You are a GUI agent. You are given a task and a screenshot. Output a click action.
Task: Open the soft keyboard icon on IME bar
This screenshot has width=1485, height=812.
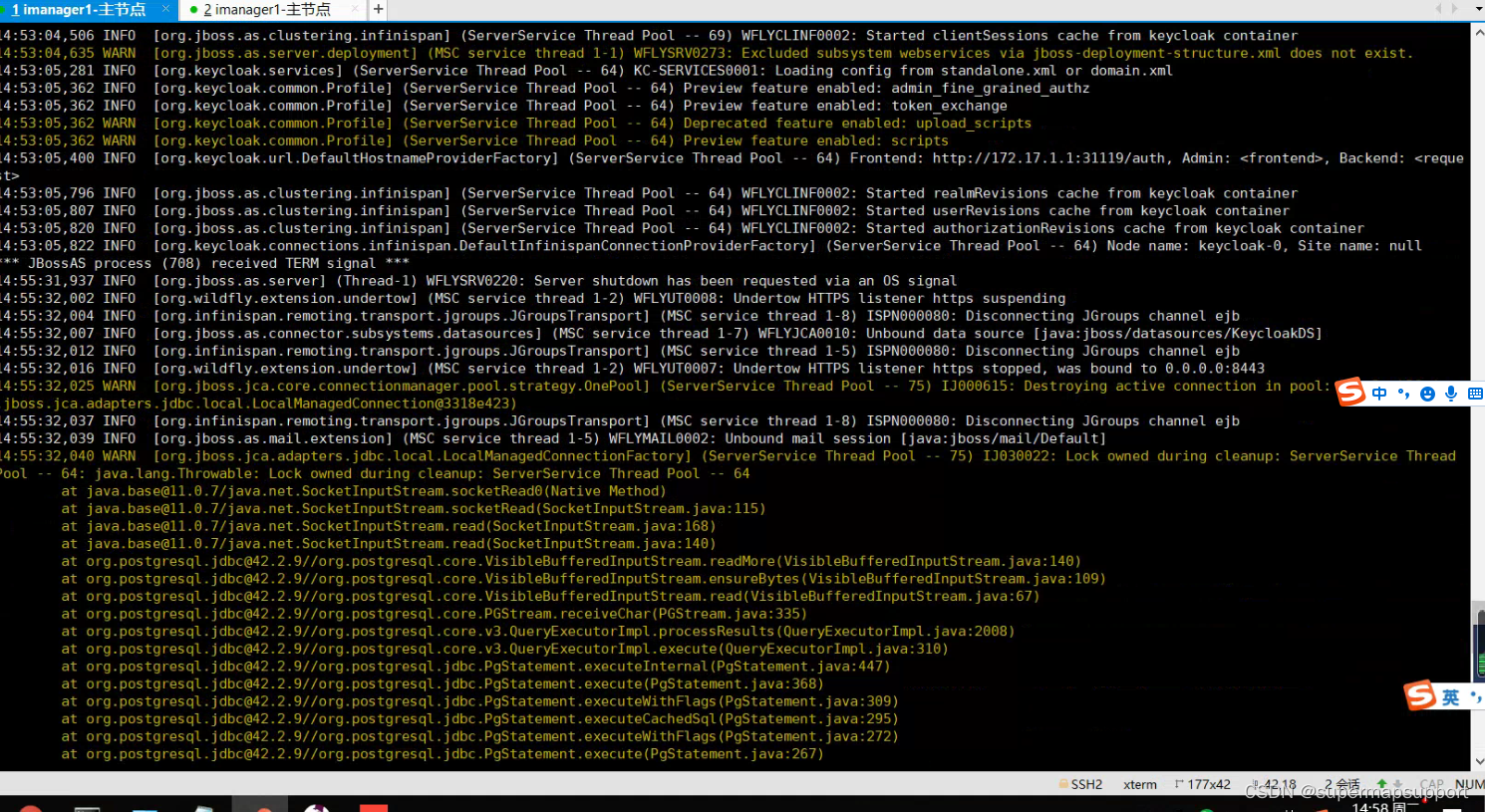(x=1475, y=394)
